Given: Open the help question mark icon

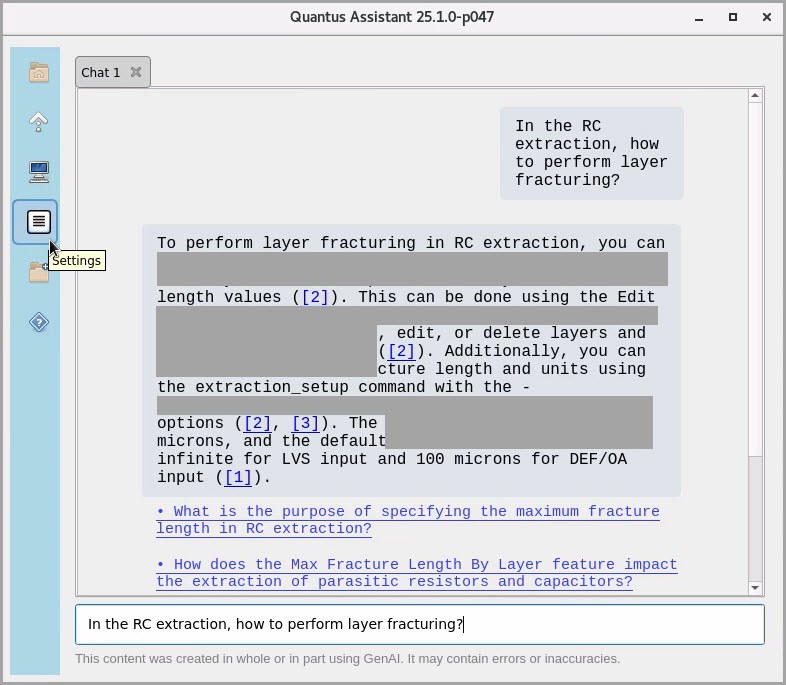Looking at the screenshot, I should point(39,322).
